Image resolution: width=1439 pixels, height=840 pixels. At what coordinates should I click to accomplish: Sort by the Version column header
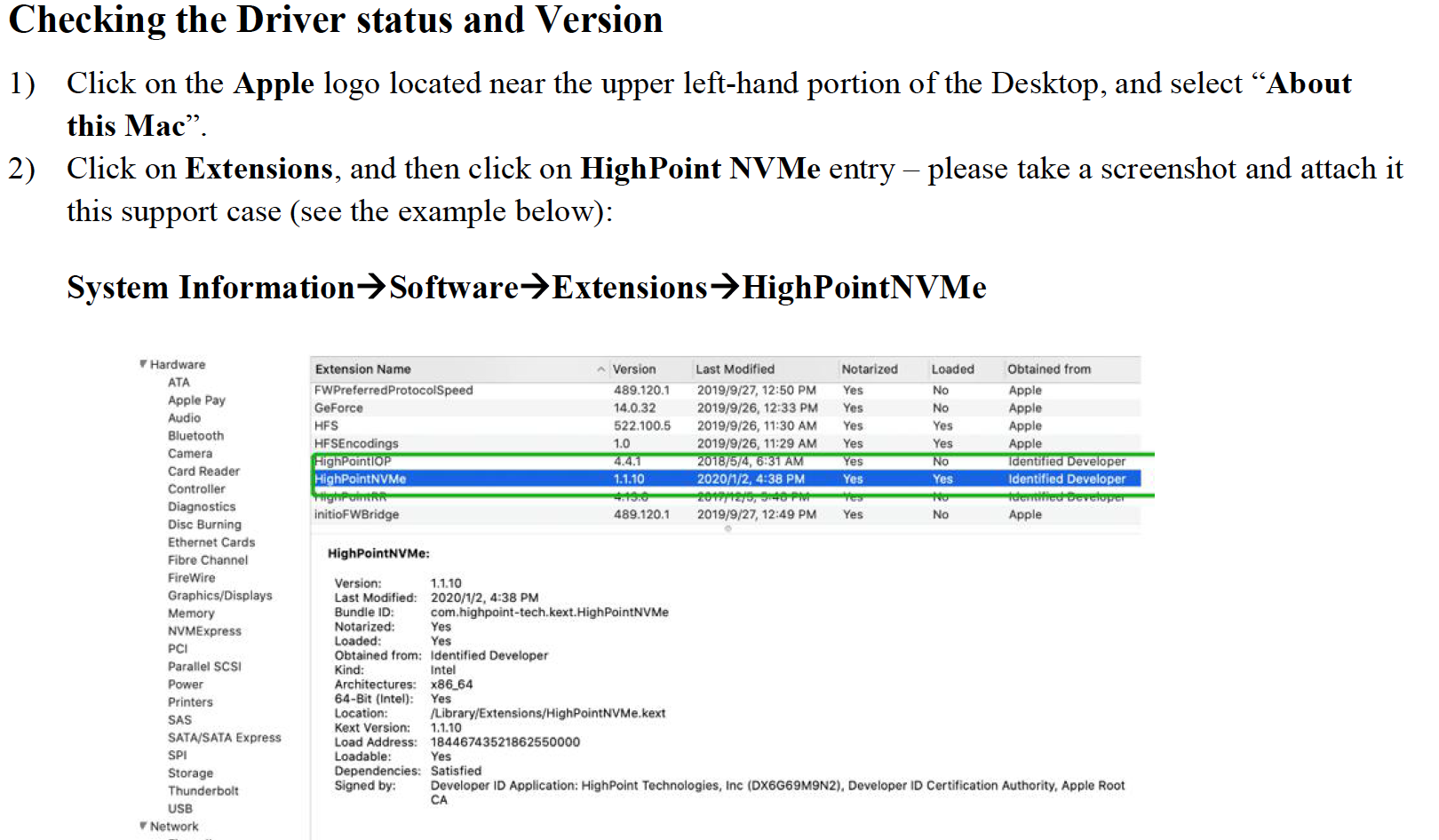tap(634, 368)
